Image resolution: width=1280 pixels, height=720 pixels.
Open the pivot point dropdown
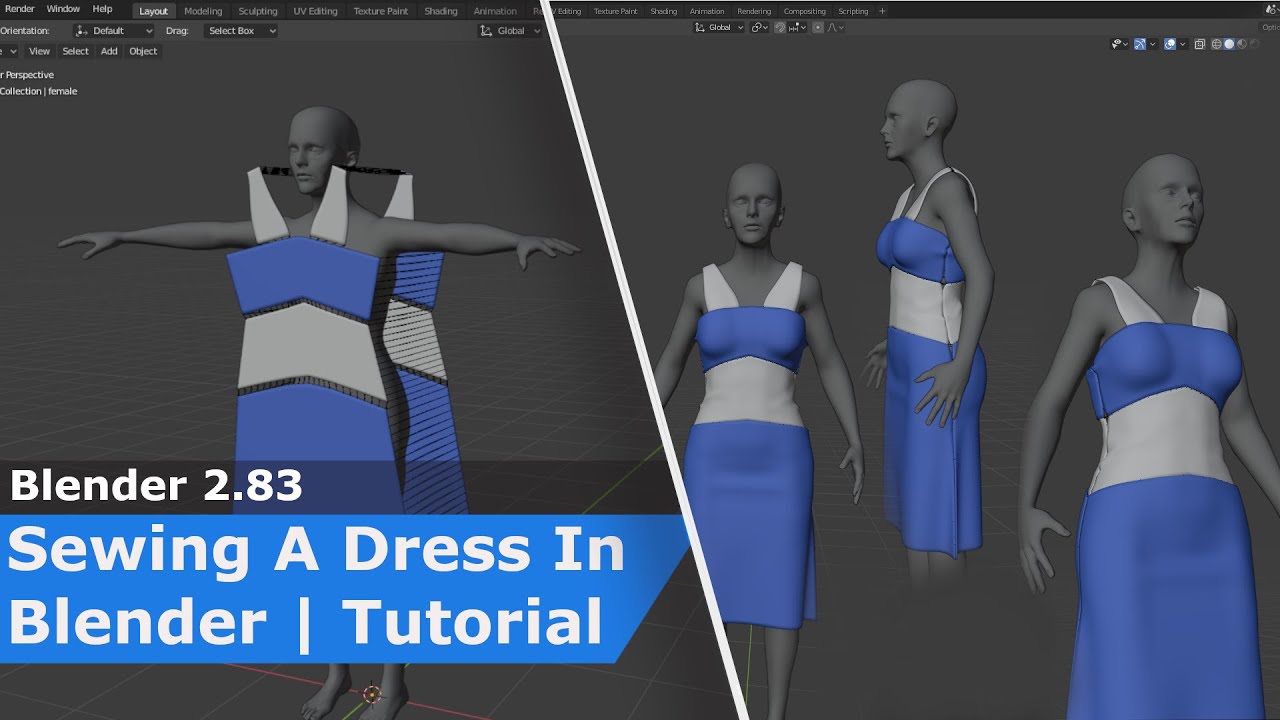pos(759,27)
